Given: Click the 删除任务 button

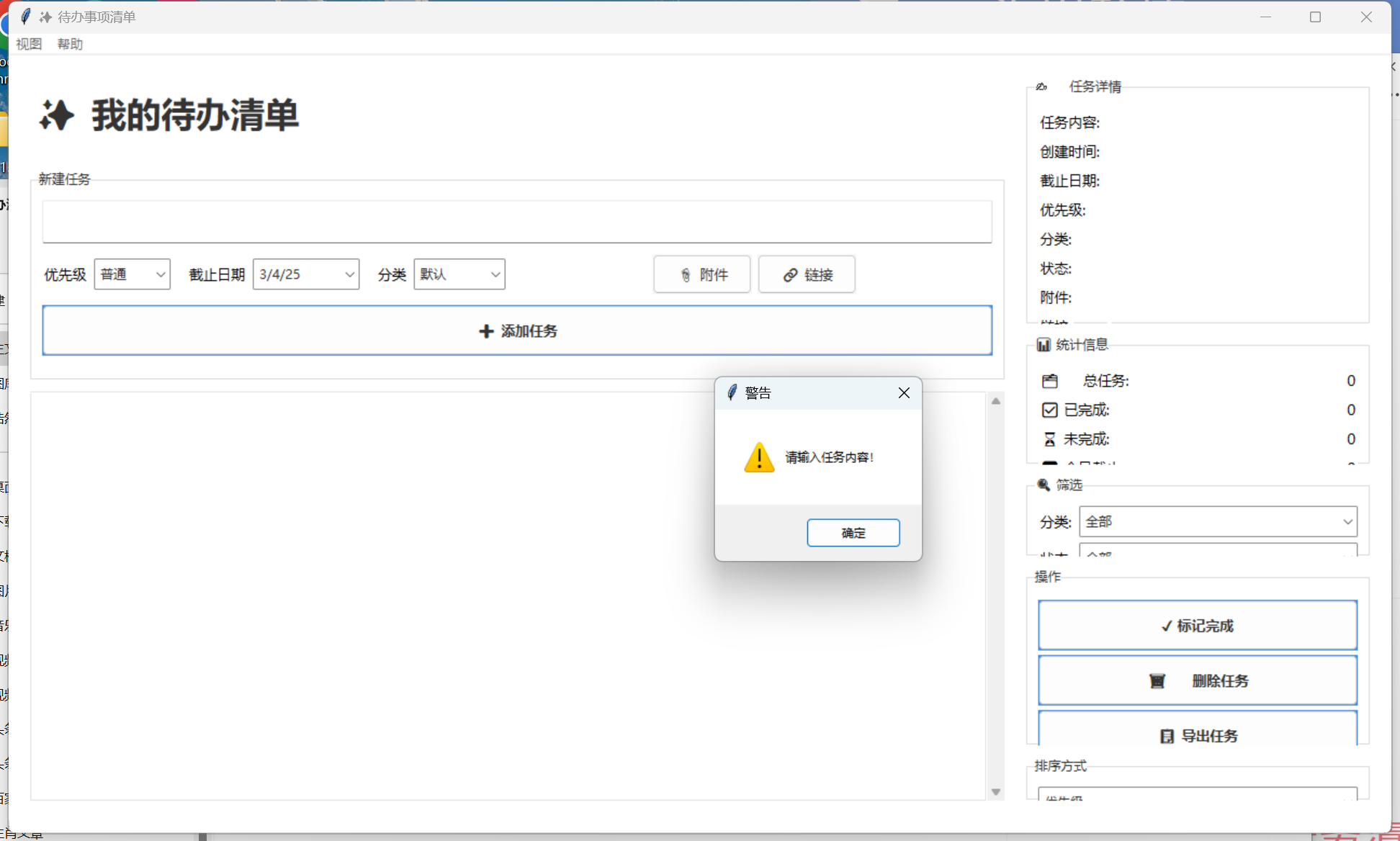Looking at the screenshot, I should pyautogui.click(x=1198, y=680).
